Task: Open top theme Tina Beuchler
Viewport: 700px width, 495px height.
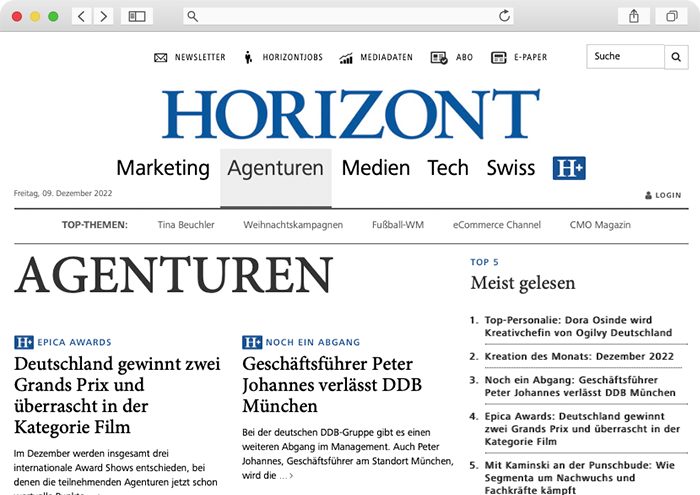Action: coord(186,225)
